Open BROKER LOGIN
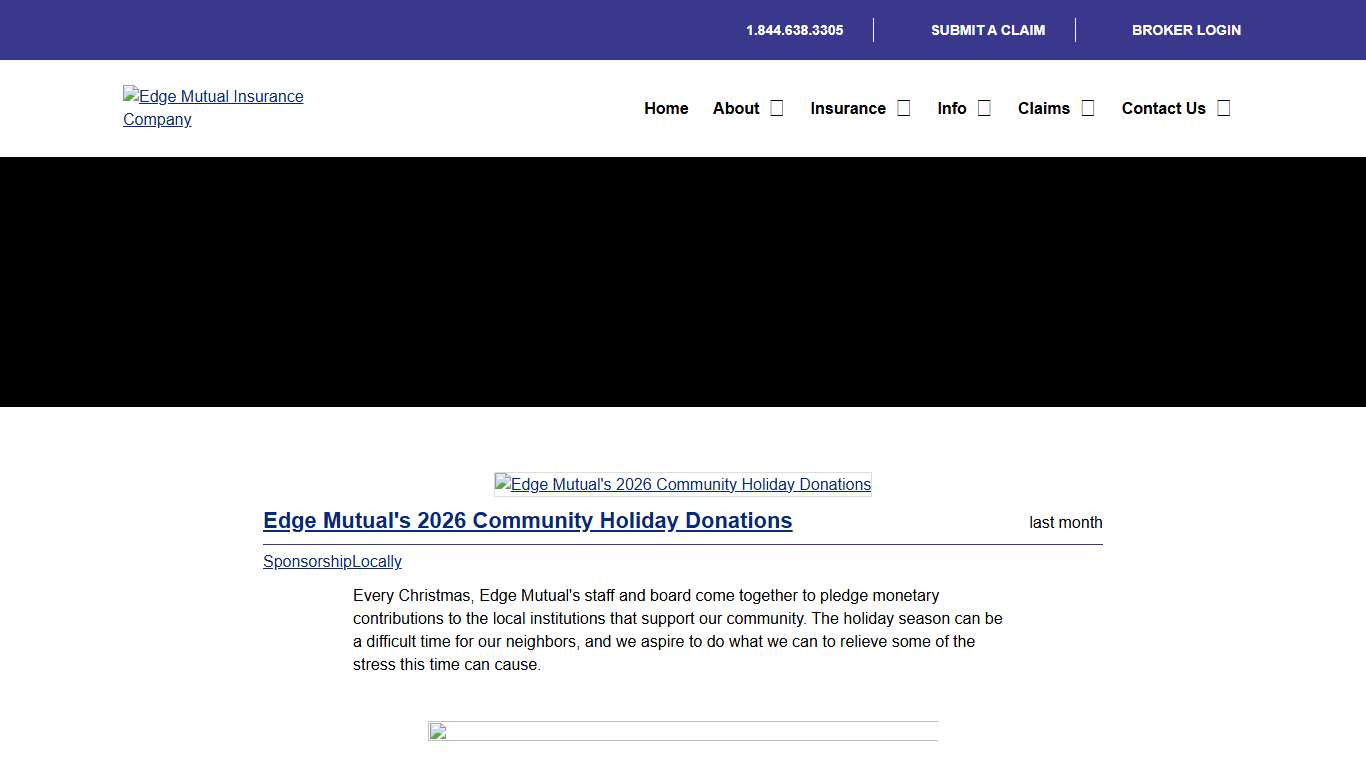The width and height of the screenshot is (1366, 768). (1186, 30)
